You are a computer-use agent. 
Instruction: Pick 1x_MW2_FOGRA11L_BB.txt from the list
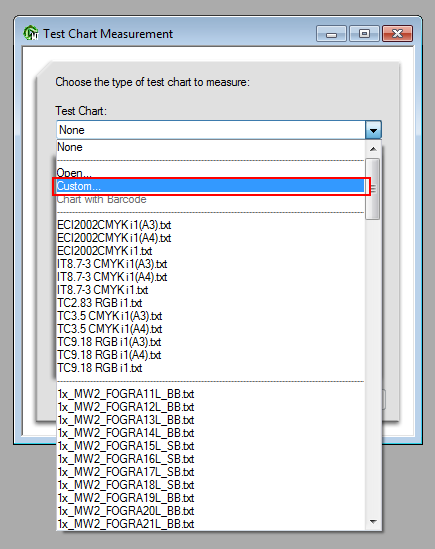[x=210, y=394]
